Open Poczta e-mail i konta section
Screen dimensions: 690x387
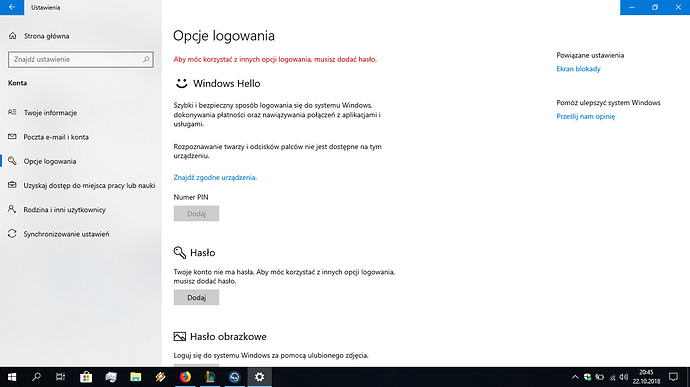click(x=81, y=137)
